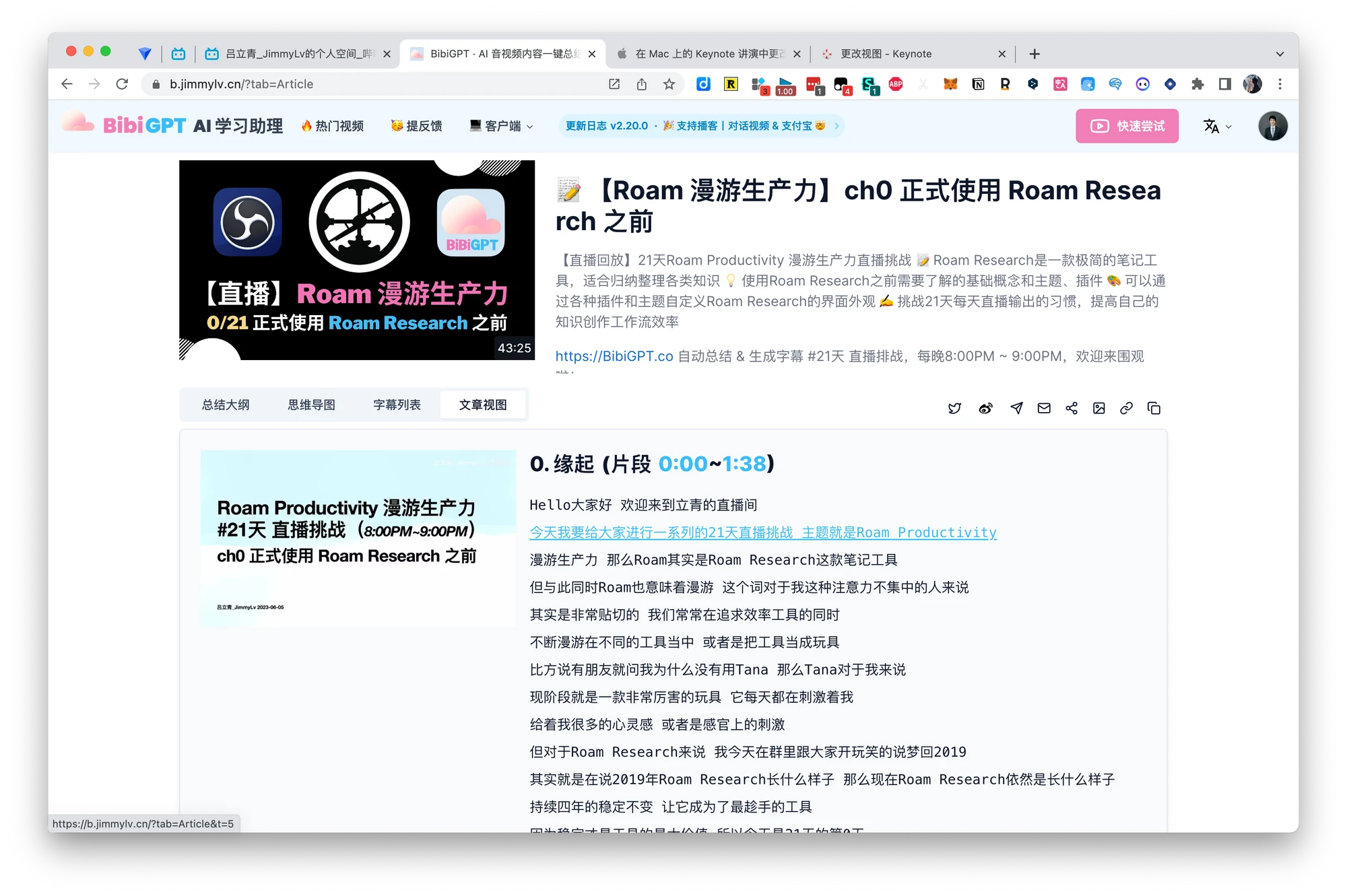Screen dimensions: 1347x896
Task: Click the pinned blue triangle tab
Action: coord(145,54)
